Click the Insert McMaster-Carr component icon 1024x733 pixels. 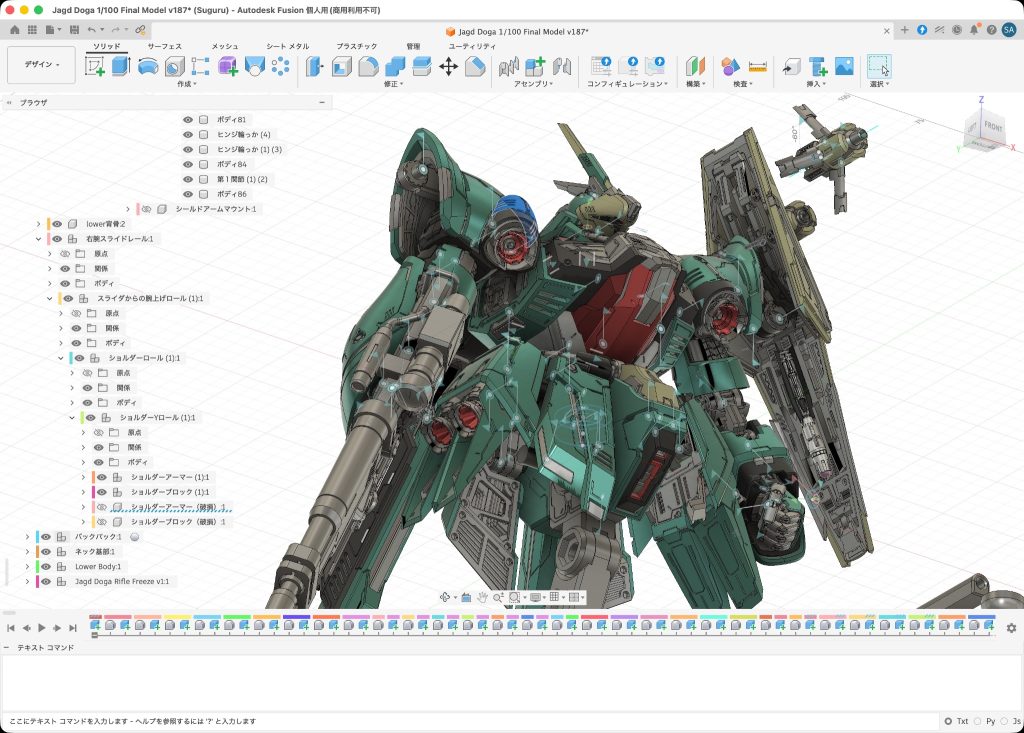point(818,66)
